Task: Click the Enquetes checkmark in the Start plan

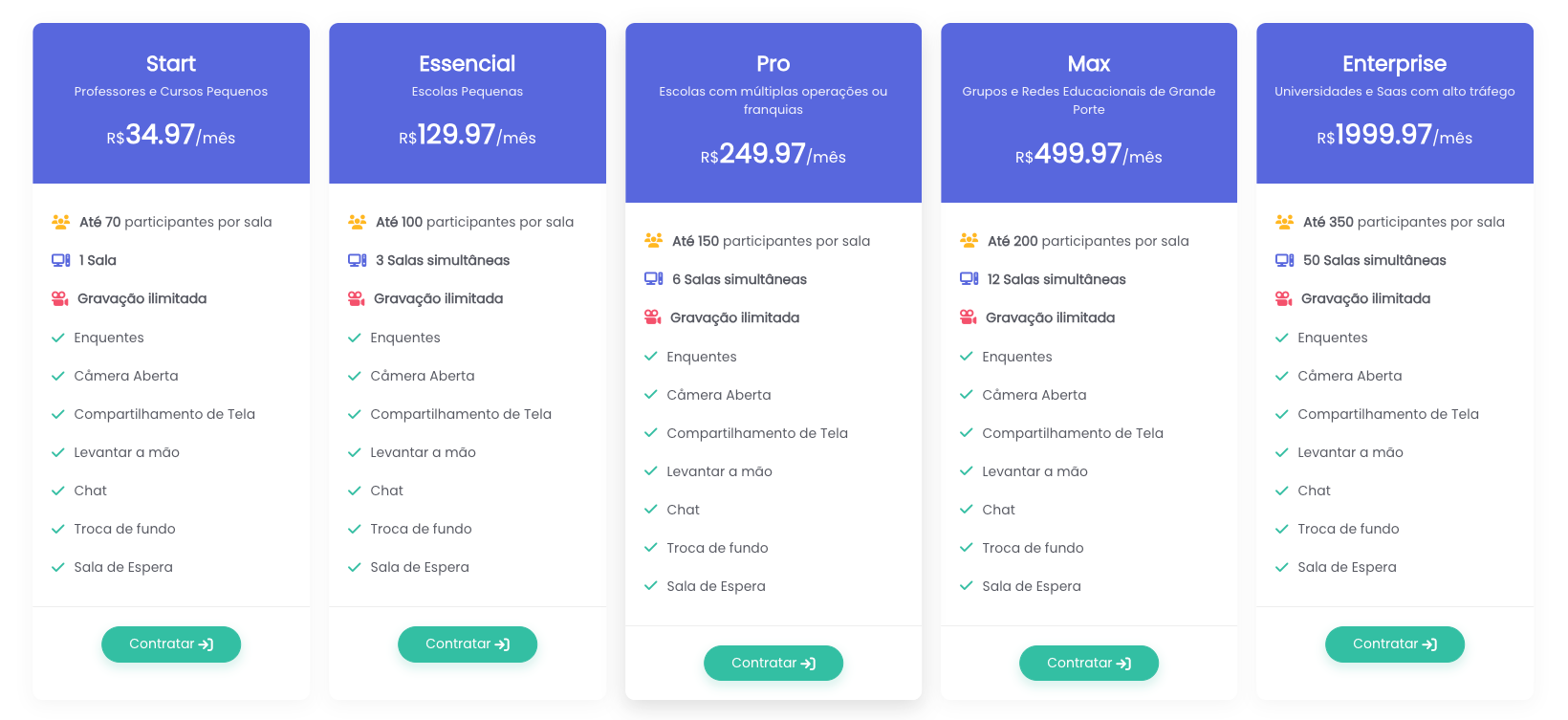Action: pyautogui.click(x=58, y=338)
